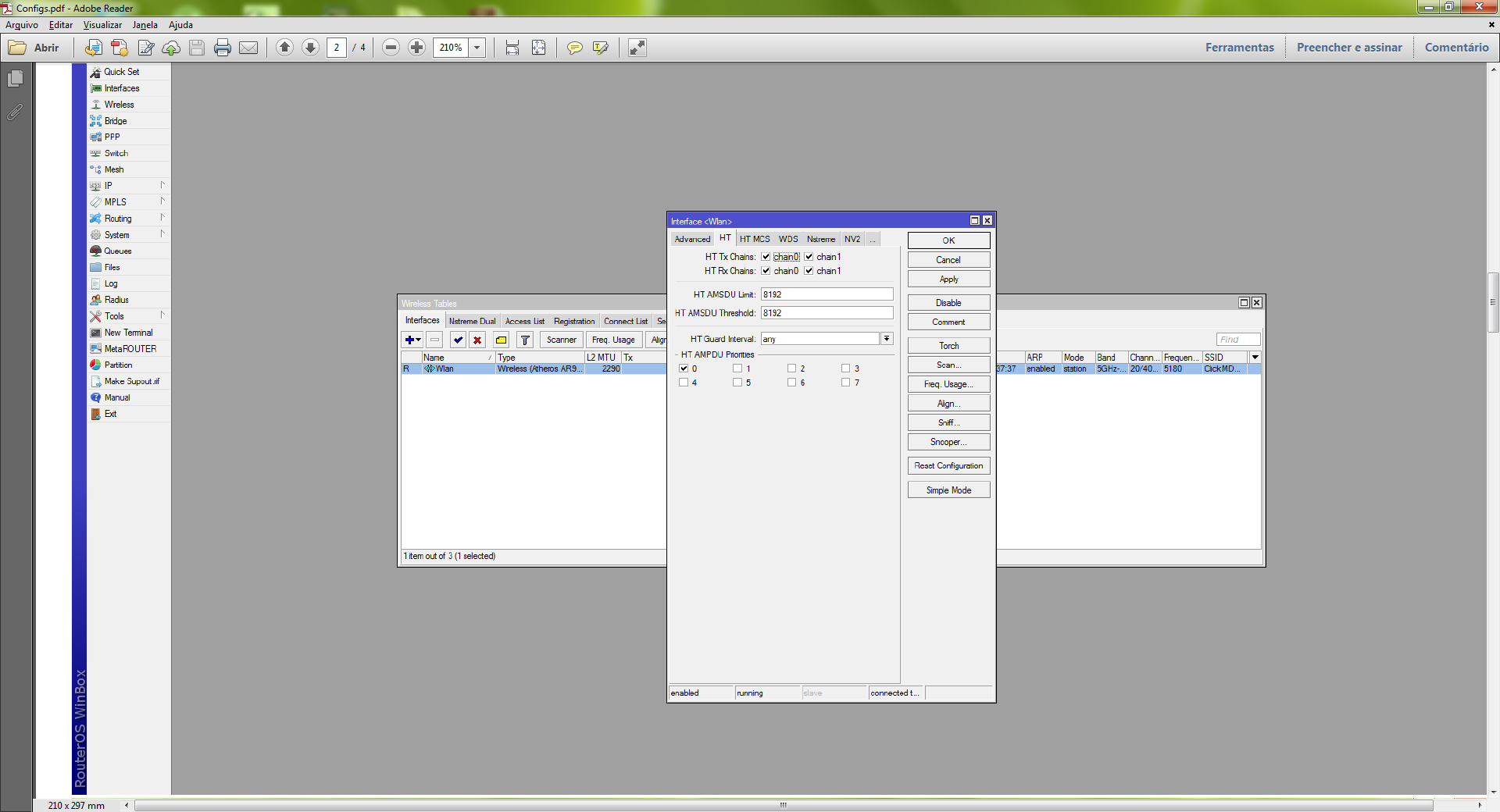This screenshot has width=1500, height=812.
Task: Toggle HT Tx Chains chain1 checkbox
Action: coord(809,257)
